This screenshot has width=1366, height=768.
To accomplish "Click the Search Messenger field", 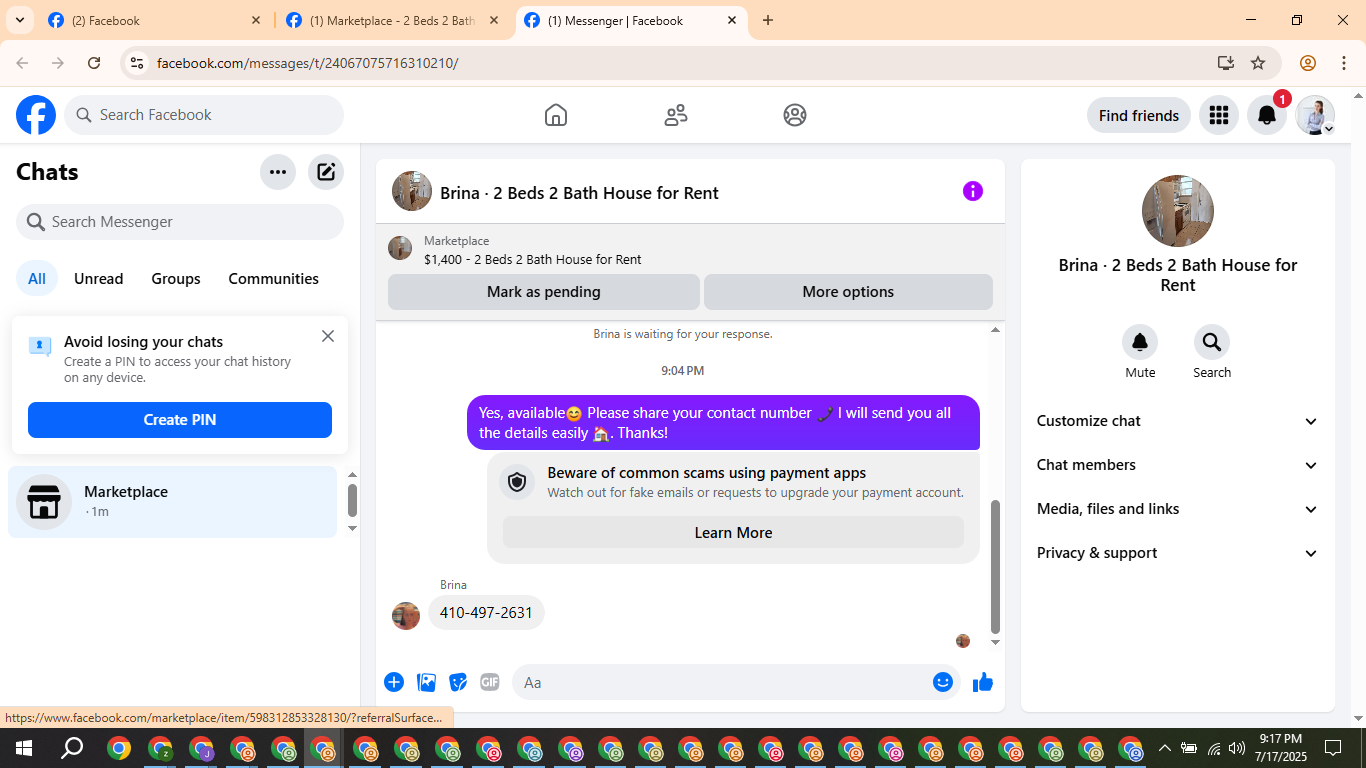I will (x=180, y=222).
